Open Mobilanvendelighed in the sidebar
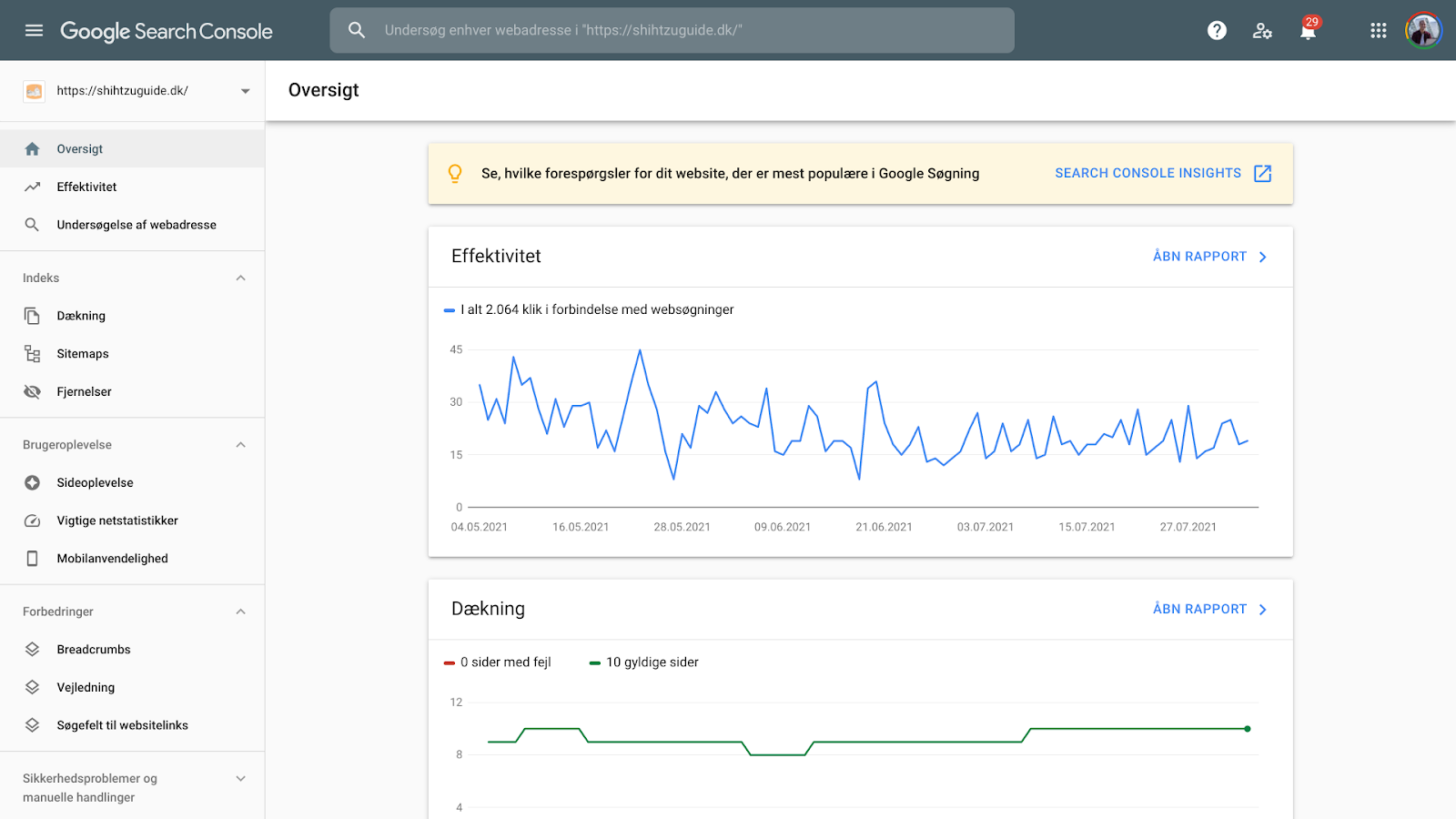This screenshot has height=819, width=1456. (132, 559)
